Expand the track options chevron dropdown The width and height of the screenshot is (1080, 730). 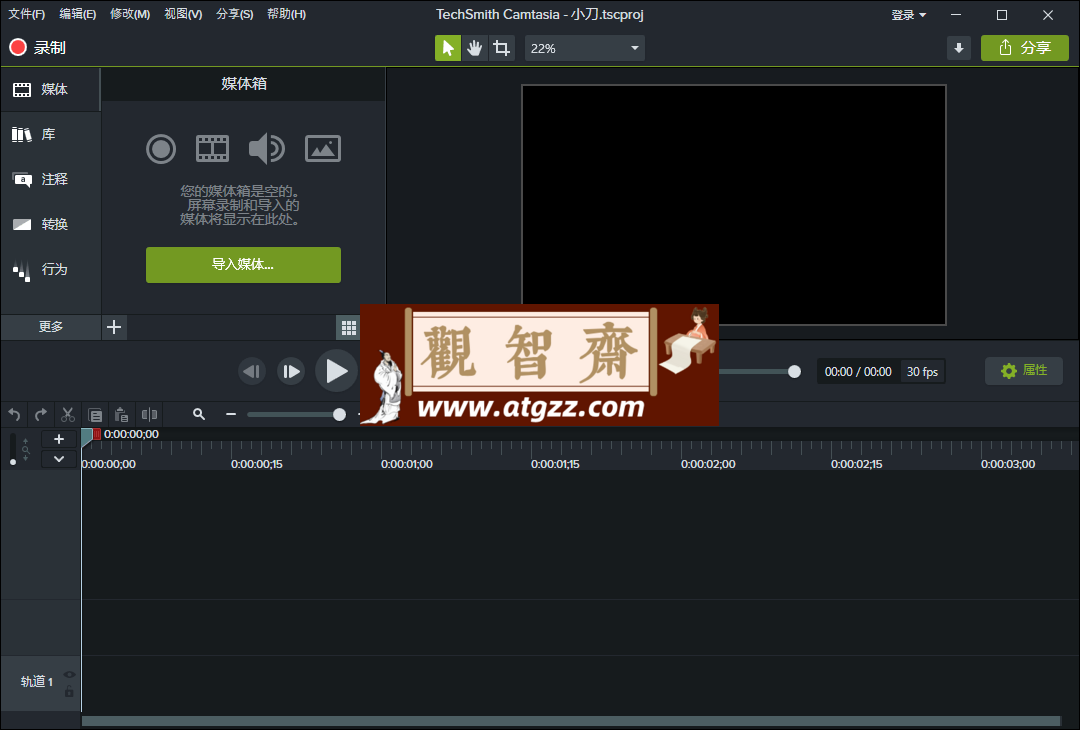(59, 459)
